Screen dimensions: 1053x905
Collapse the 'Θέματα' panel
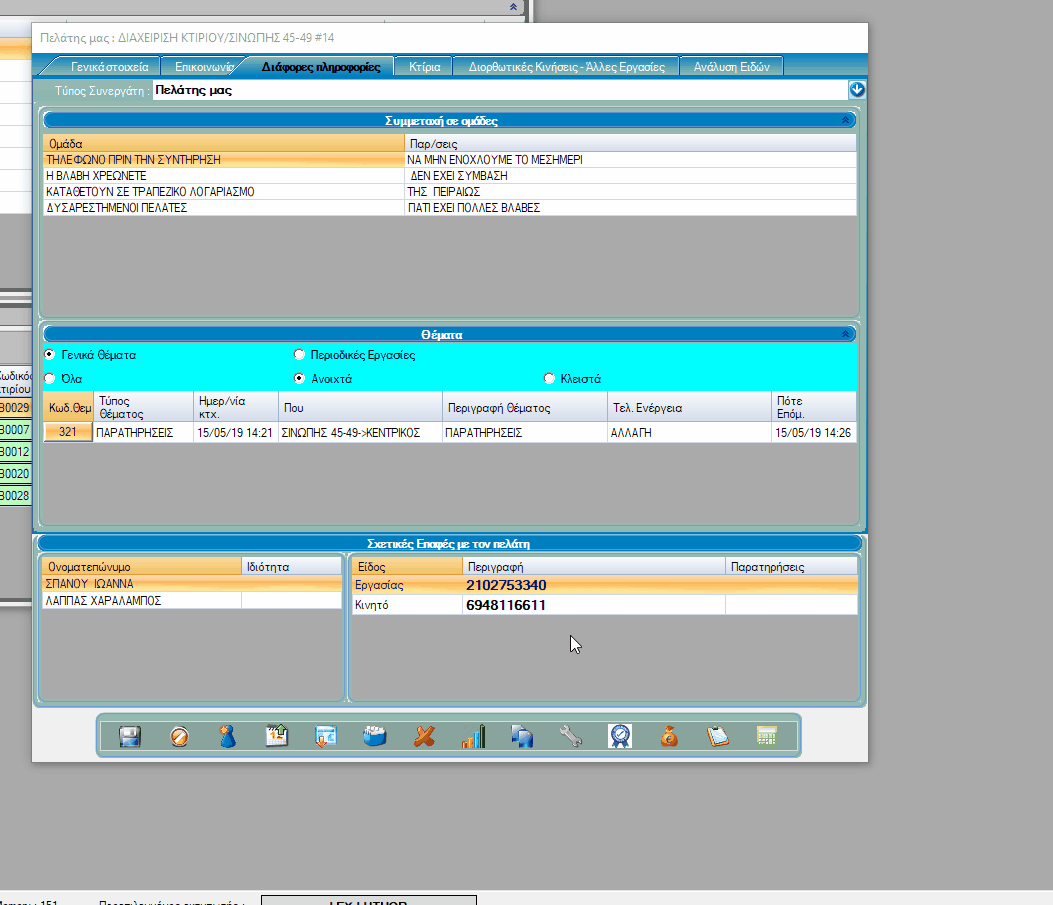point(846,335)
